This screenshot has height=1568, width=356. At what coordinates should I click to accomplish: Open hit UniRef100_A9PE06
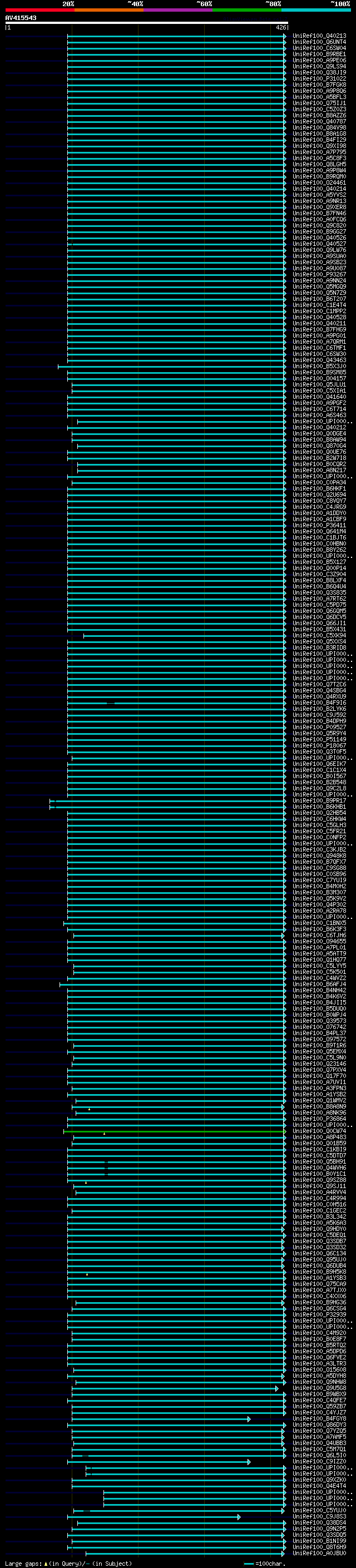tap(319, 60)
